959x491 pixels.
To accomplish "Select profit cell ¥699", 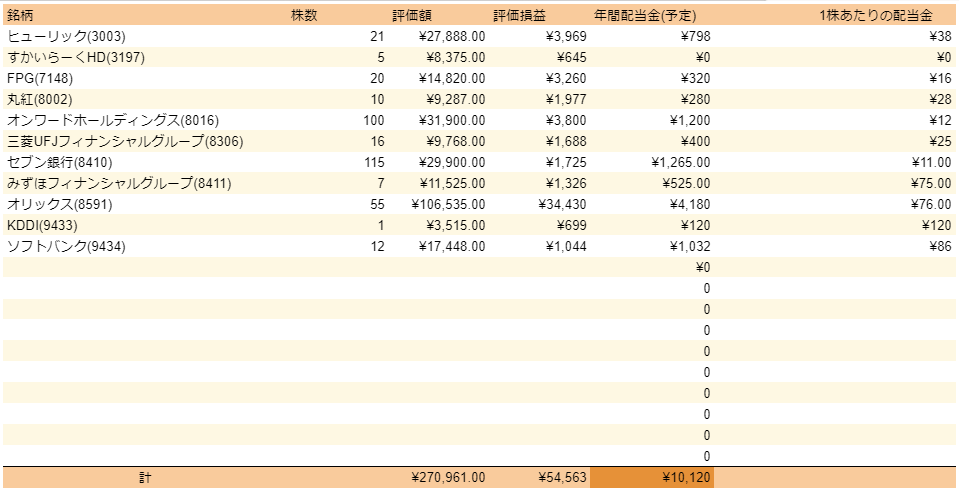I will click(571, 226).
